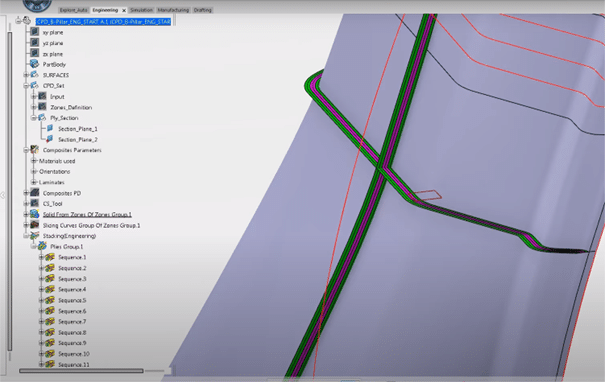Screen dimensions: 605x382
Task: Expand the CS_Tool node
Action: click(x=26, y=203)
